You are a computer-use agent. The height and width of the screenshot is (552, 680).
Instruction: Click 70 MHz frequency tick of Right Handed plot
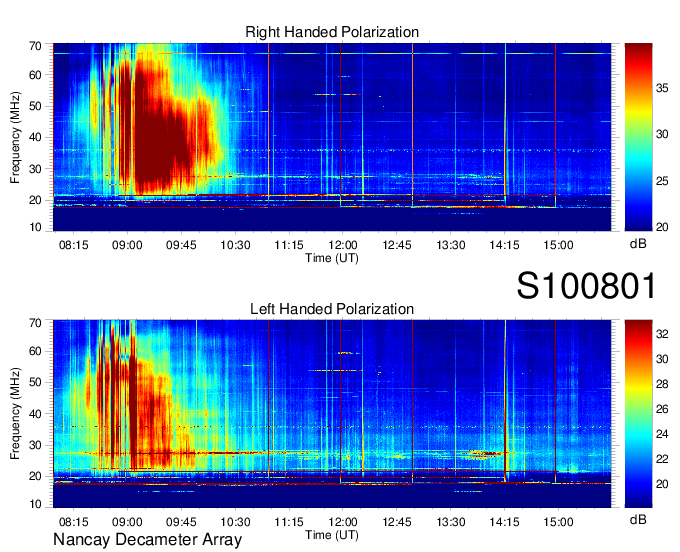(35, 46)
